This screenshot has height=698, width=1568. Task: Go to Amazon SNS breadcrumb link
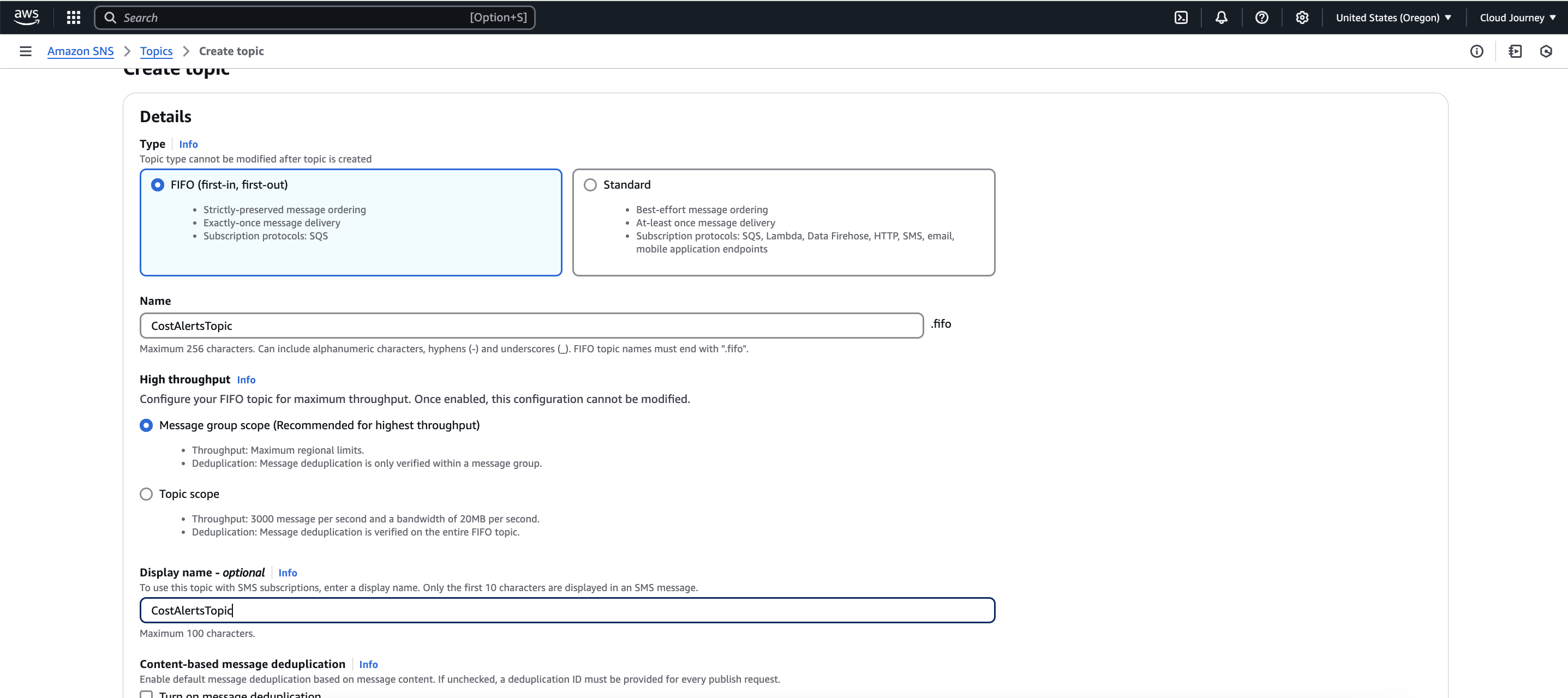coord(80,51)
